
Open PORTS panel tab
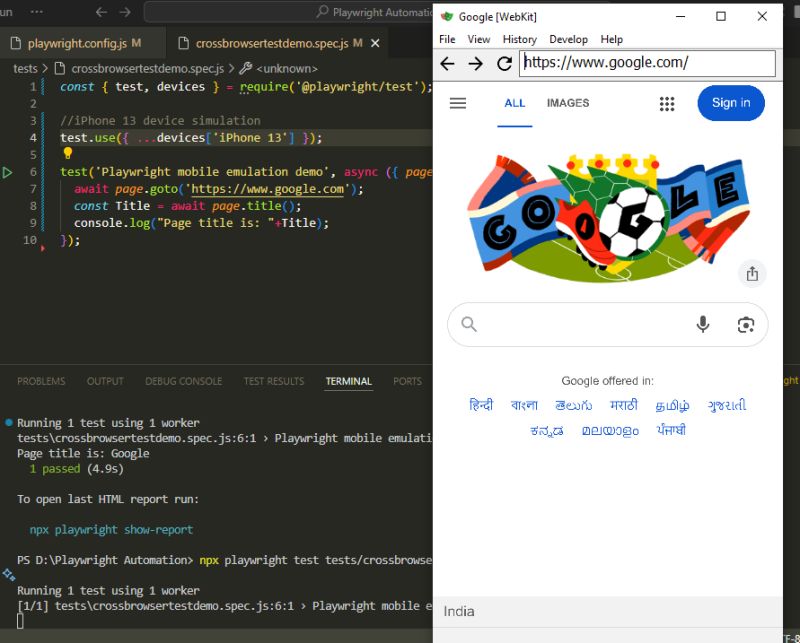tap(407, 381)
